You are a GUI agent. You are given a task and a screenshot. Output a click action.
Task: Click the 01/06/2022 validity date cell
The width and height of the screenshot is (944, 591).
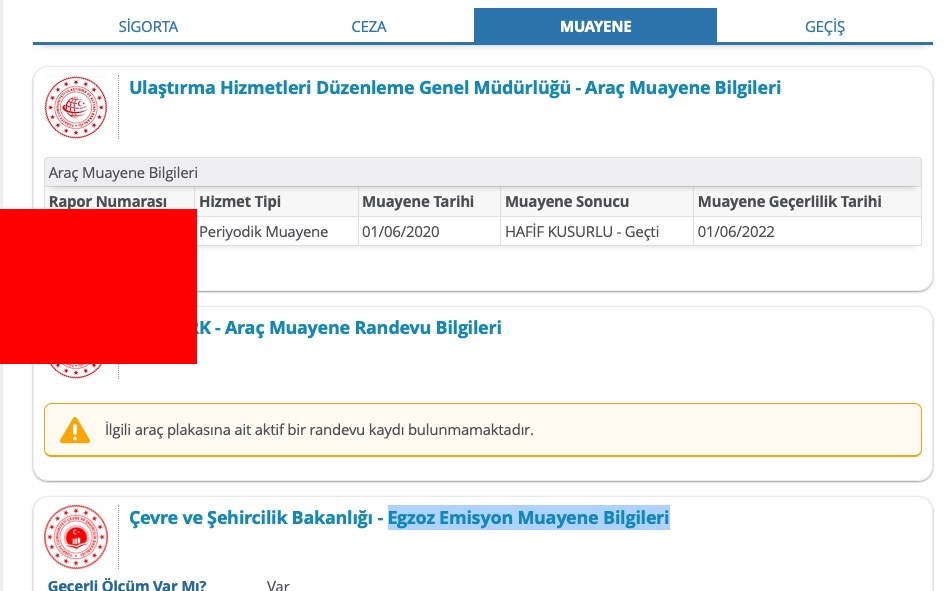(736, 232)
